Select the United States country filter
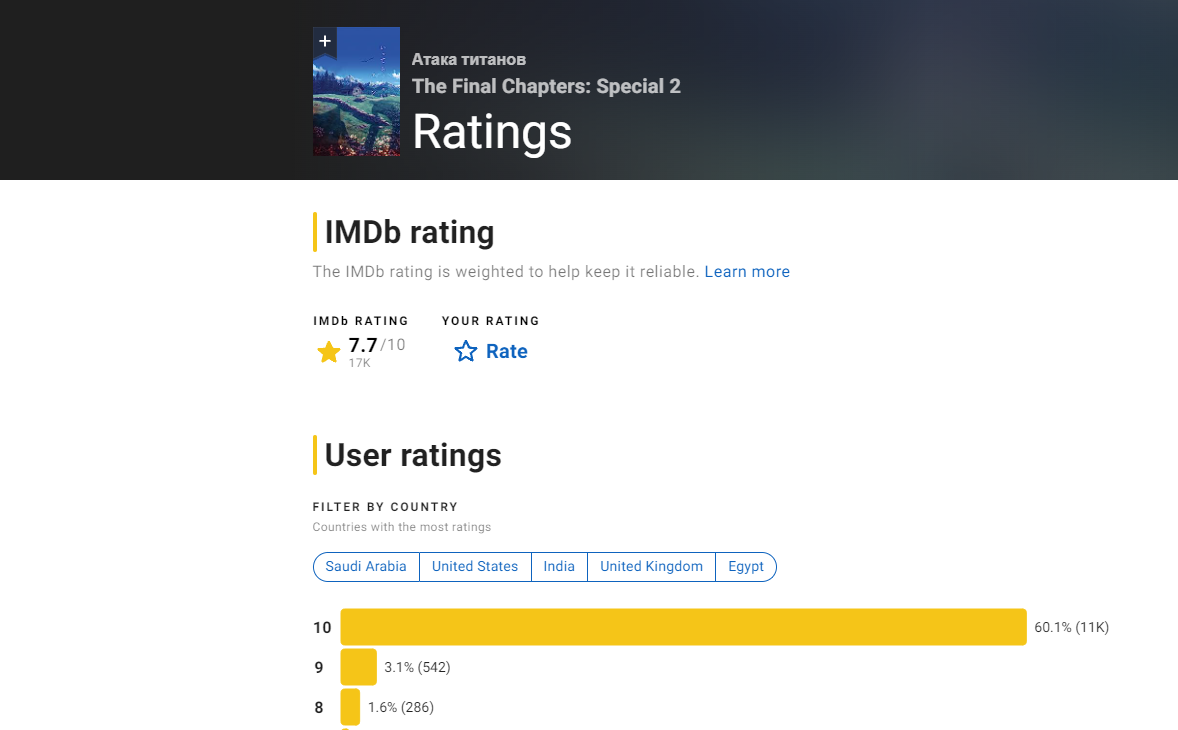 coord(475,567)
